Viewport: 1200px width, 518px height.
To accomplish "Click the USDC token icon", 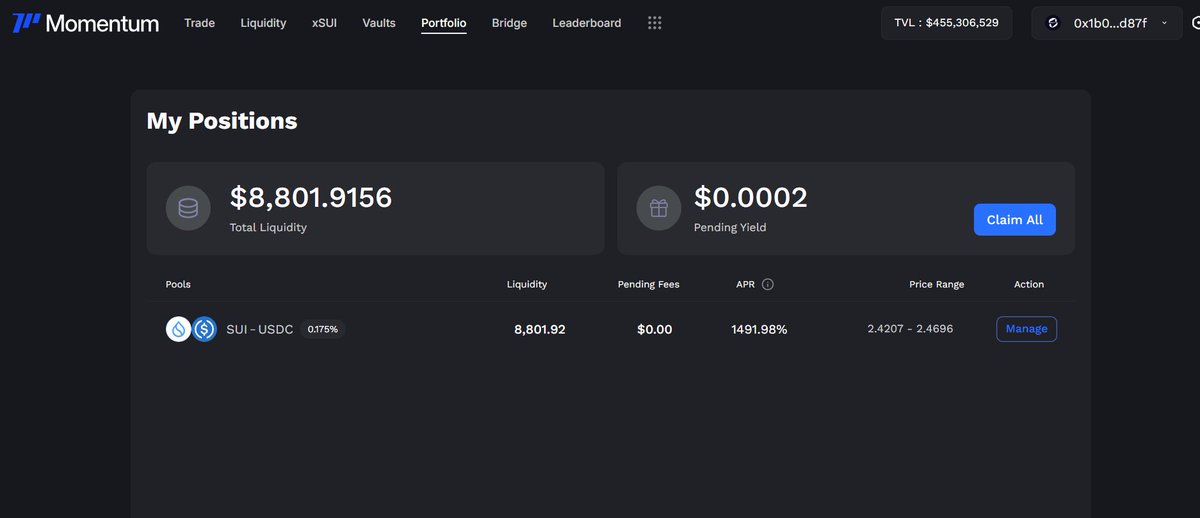I will coord(204,329).
